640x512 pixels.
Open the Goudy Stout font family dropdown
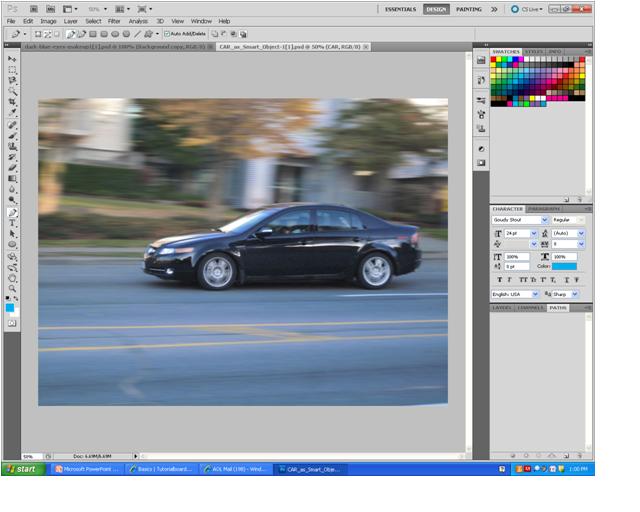(544, 220)
